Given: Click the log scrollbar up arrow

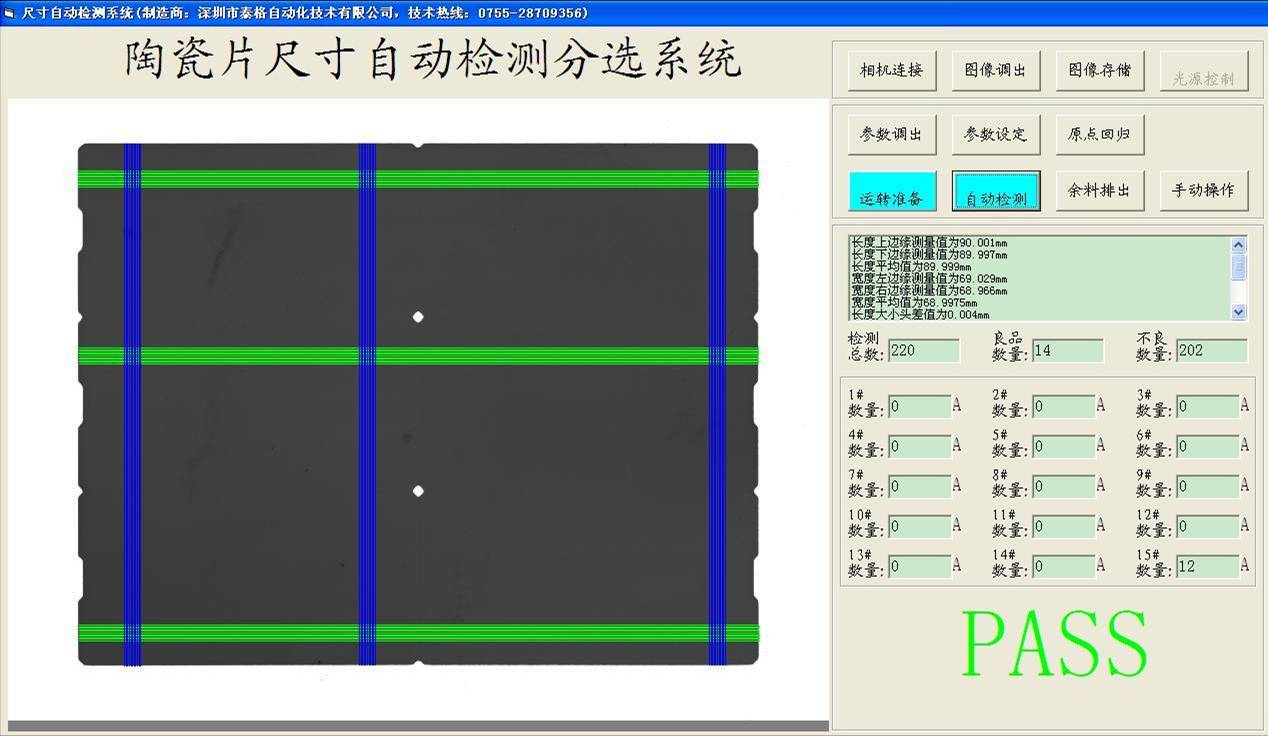Looking at the screenshot, I should pos(1239,245).
